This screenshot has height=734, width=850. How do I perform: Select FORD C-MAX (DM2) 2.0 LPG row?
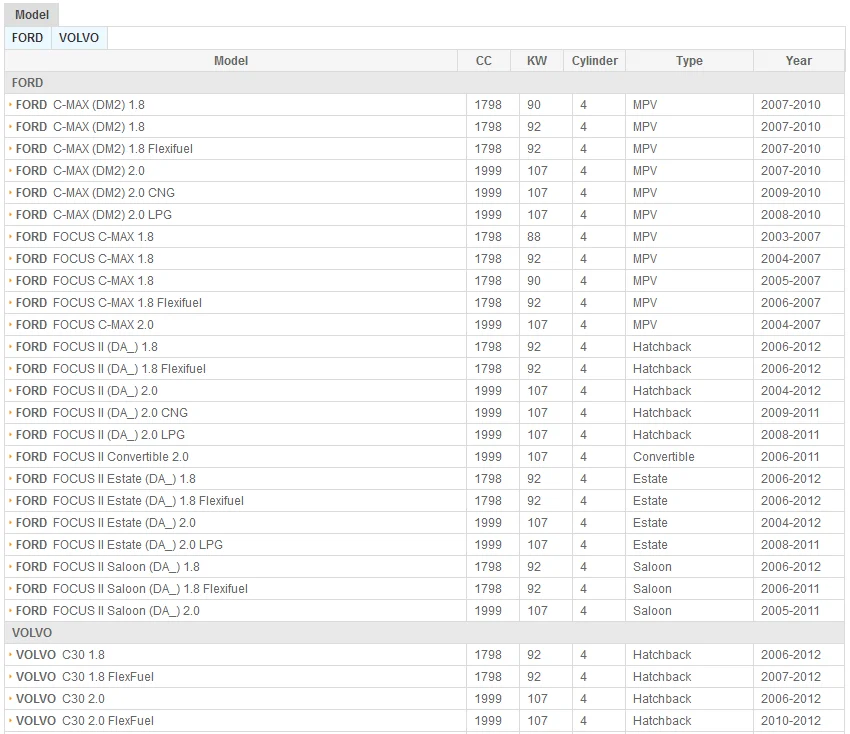(424, 215)
